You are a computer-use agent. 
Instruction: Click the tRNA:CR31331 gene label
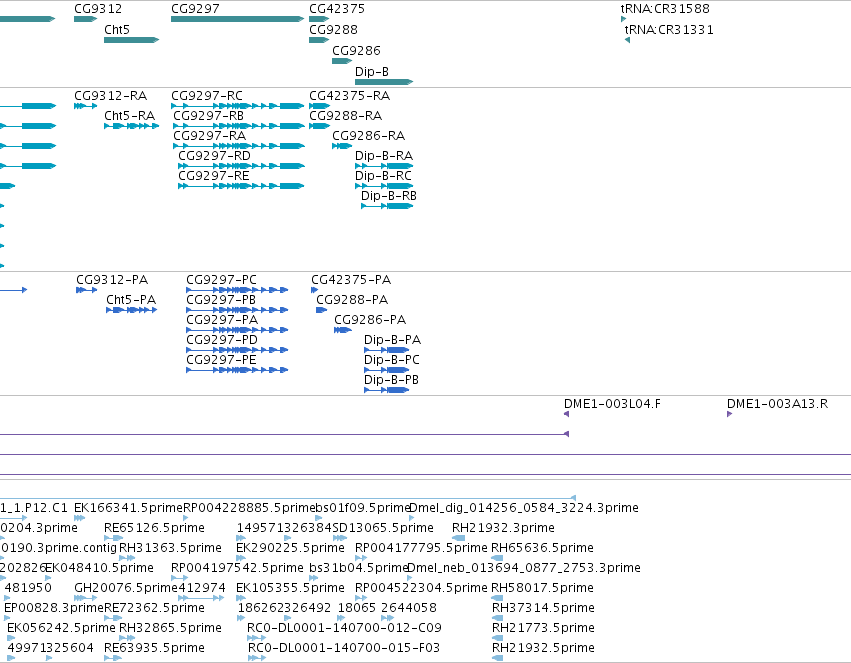click(669, 30)
